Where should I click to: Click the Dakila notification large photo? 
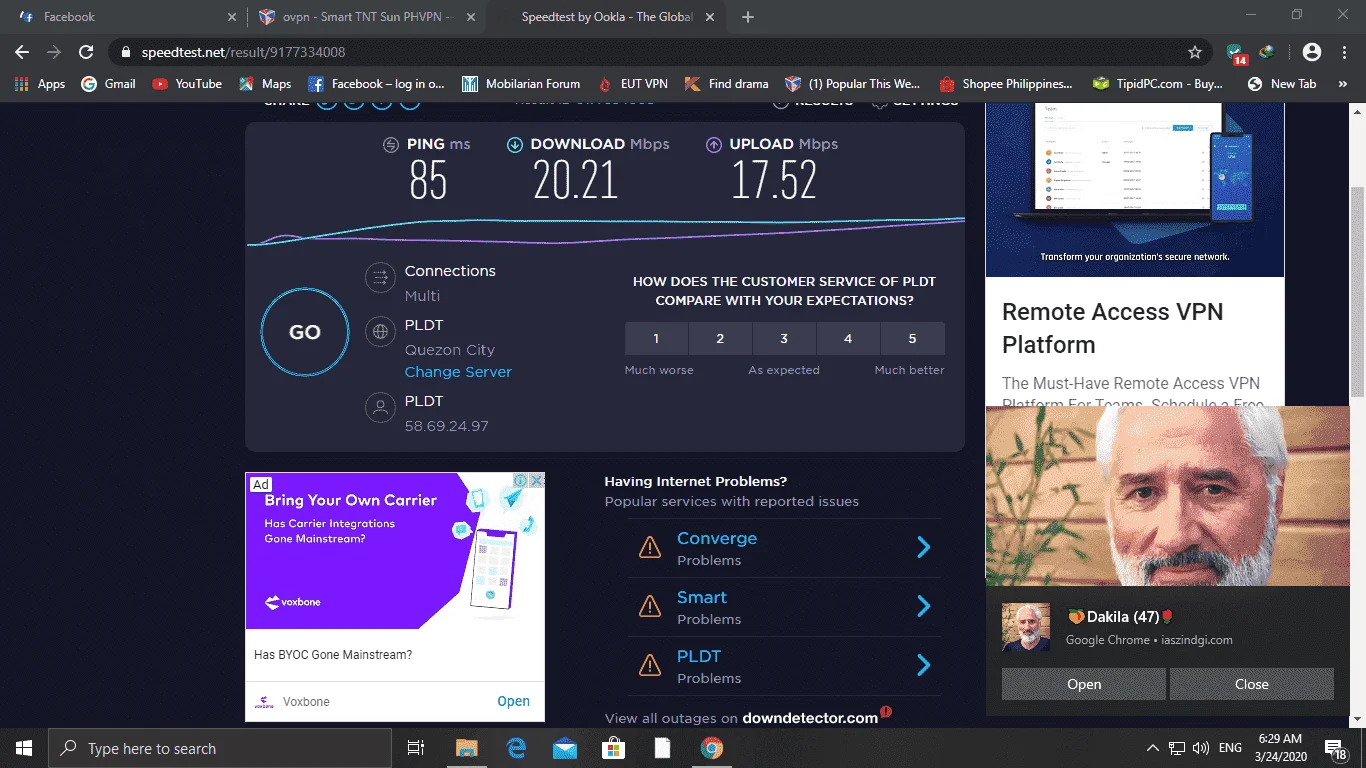click(x=1168, y=496)
